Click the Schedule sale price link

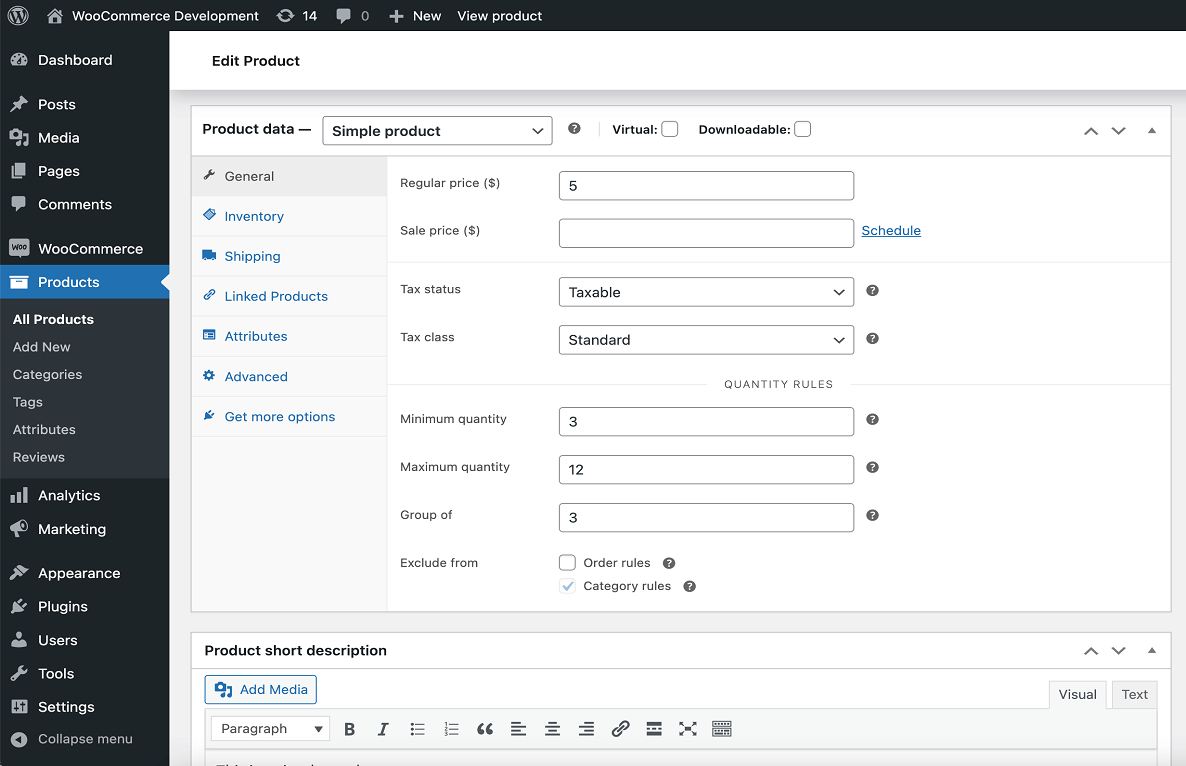[891, 230]
